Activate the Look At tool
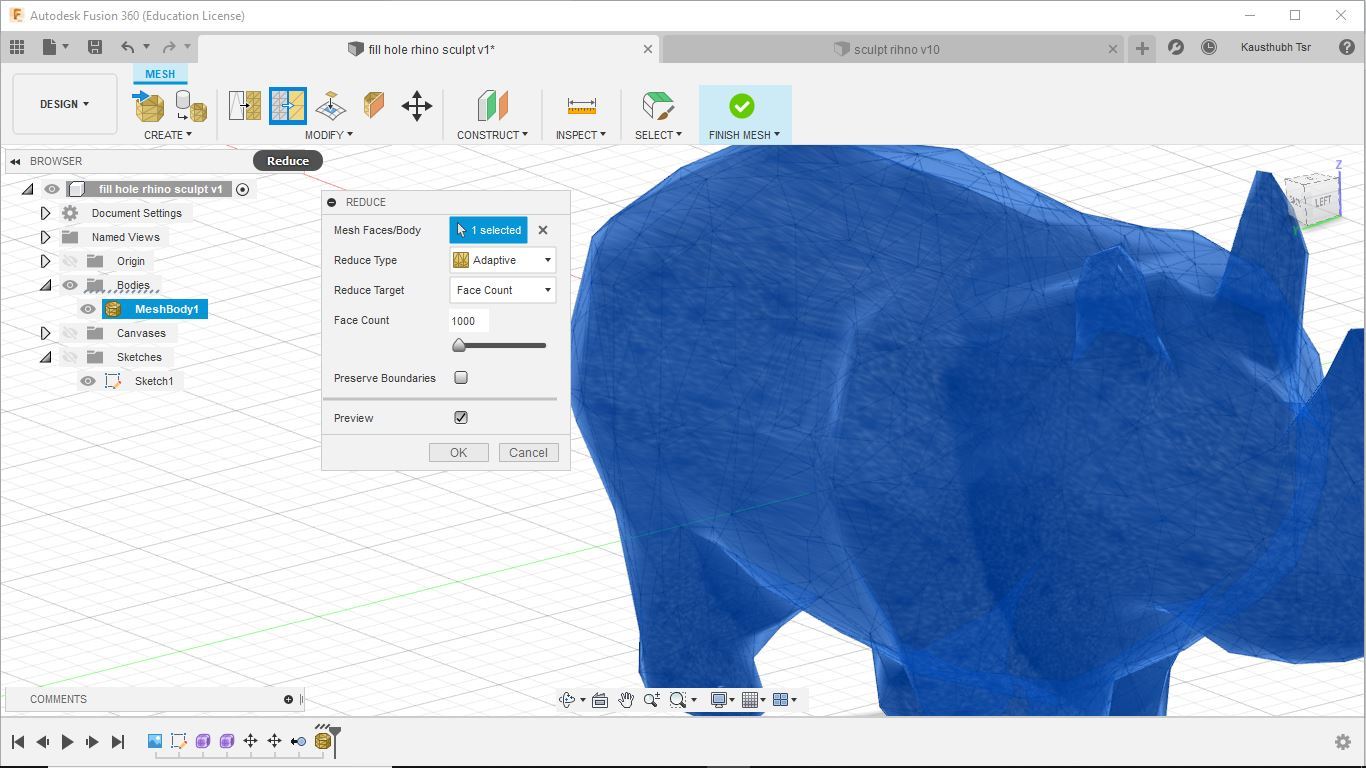Image resolution: width=1366 pixels, height=768 pixels. click(600, 700)
